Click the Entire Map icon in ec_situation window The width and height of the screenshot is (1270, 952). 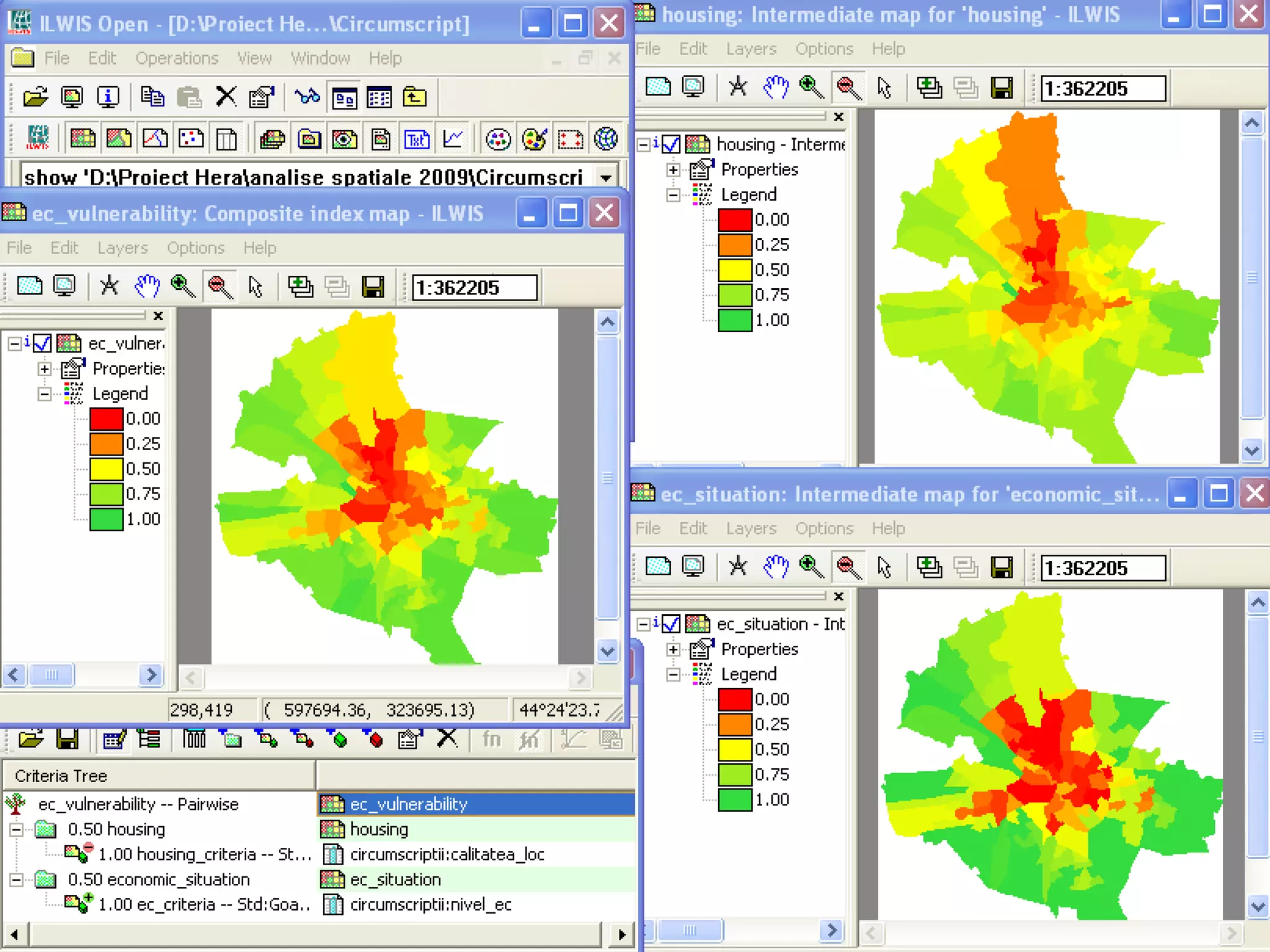(x=658, y=566)
